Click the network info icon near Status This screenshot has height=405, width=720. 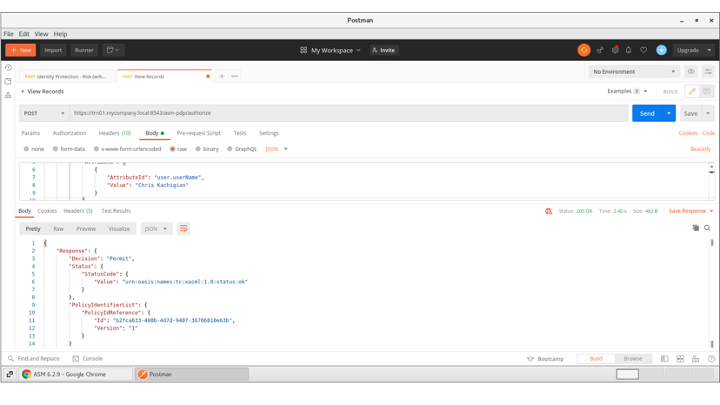(x=548, y=211)
